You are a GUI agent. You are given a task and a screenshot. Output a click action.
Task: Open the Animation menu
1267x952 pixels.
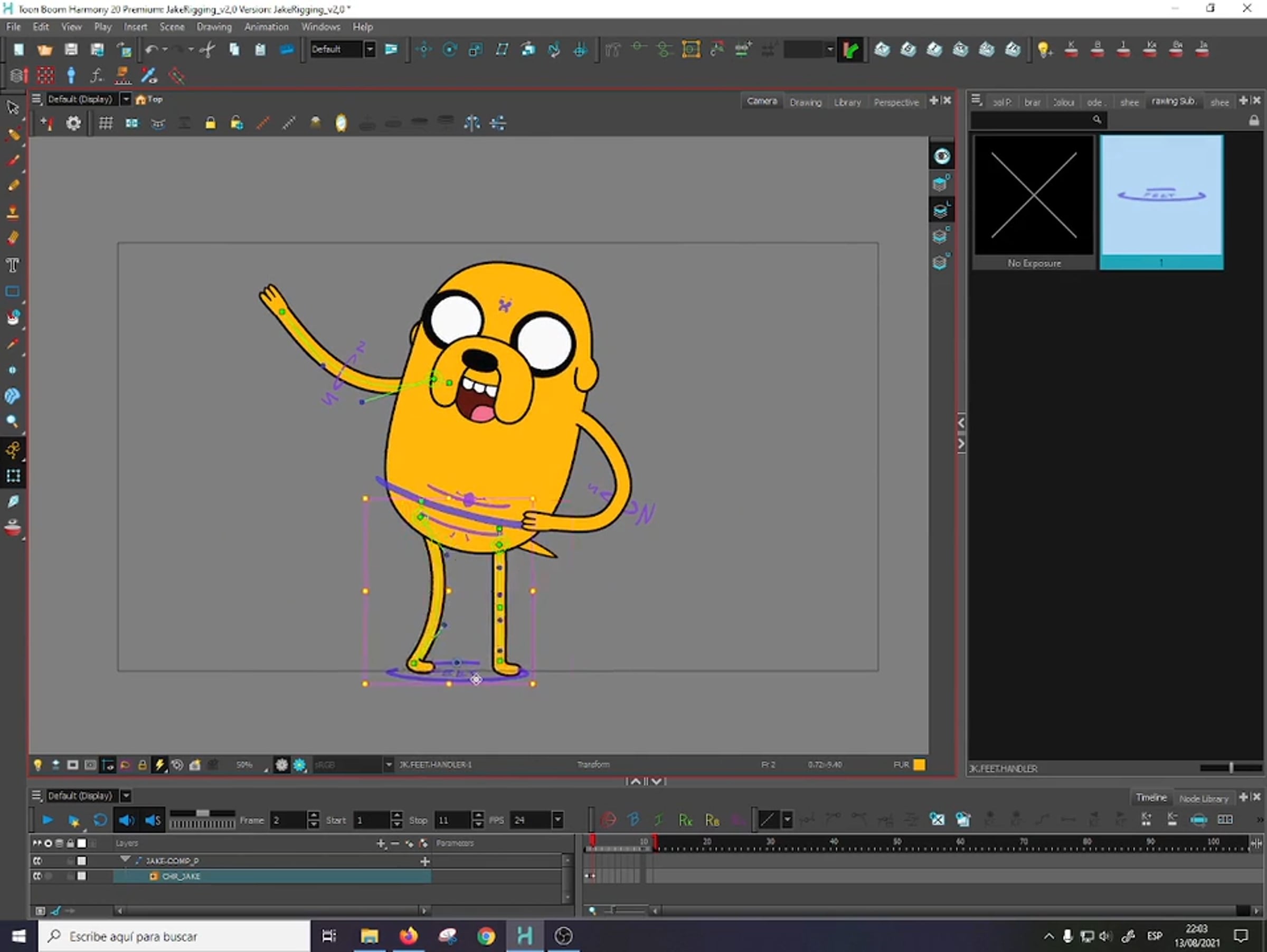point(267,27)
